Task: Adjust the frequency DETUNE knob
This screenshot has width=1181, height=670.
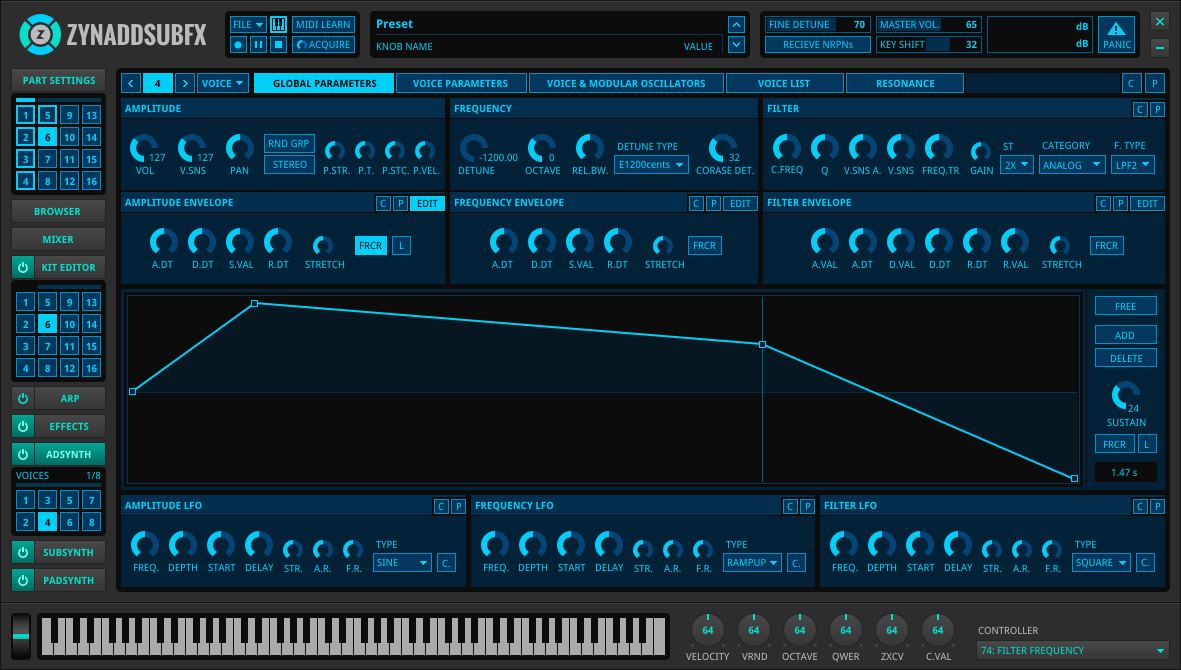Action: tap(474, 148)
